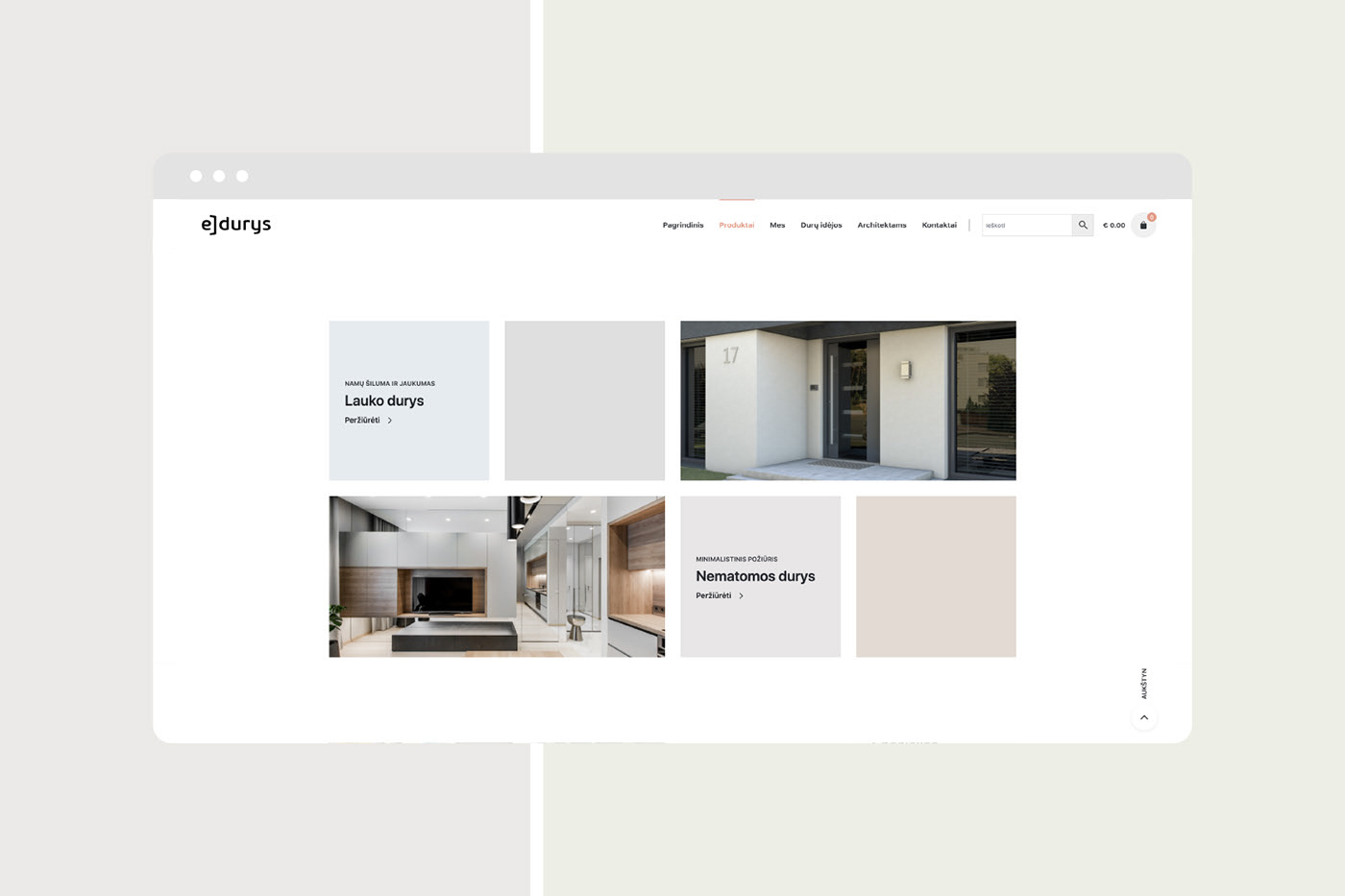1345x896 pixels.
Task: Click the arrow next to Peržiūrėti under Nematomos durys
Action: coord(741,596)
